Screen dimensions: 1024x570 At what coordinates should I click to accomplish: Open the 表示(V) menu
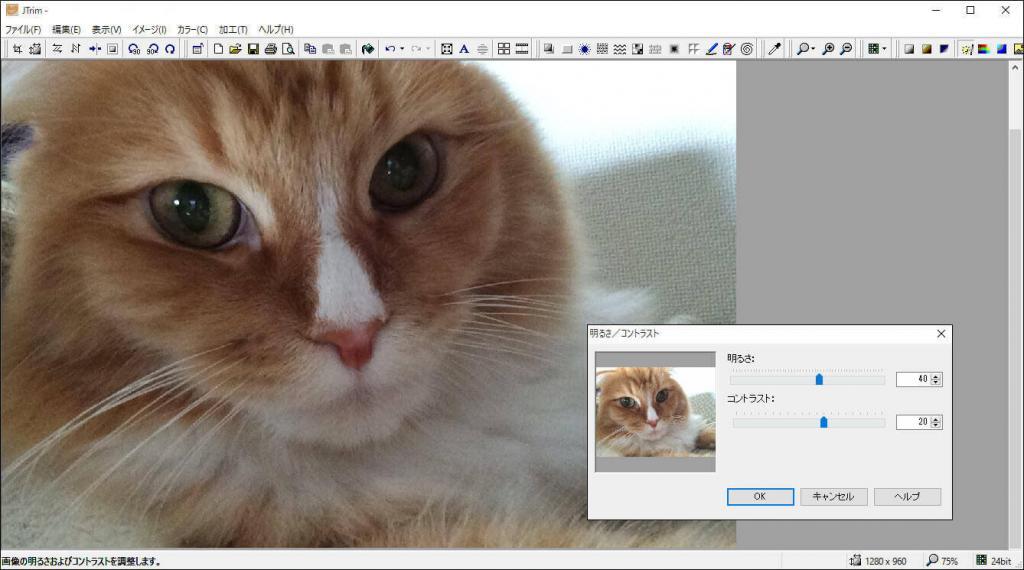[x=106, y=29]
